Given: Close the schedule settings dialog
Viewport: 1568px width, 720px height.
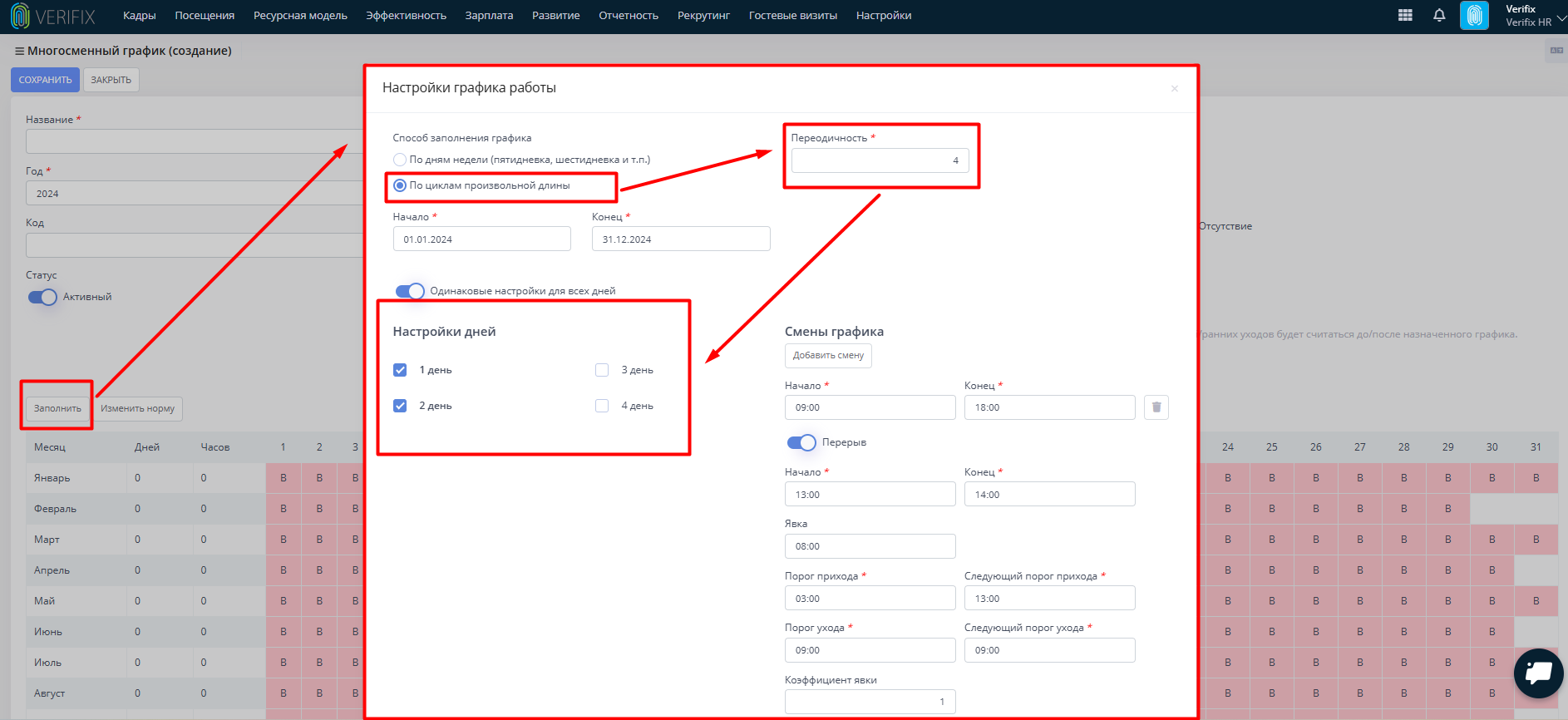Looking at the screenshot, I should coord(1175,88).
